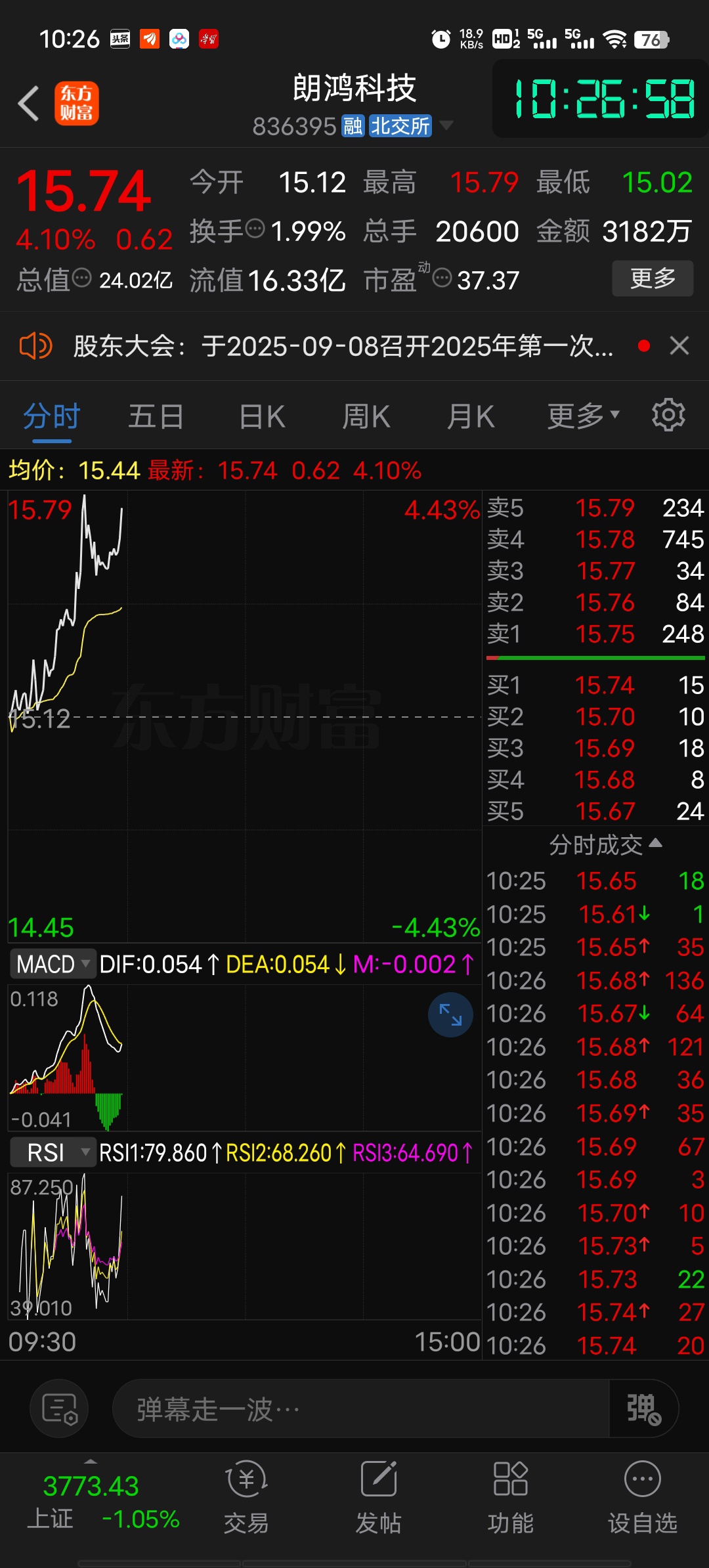This screenshot has height=1568, width=709.
Task: Tap the buy-sell ratio bar
Action: [x=595, y=658]
